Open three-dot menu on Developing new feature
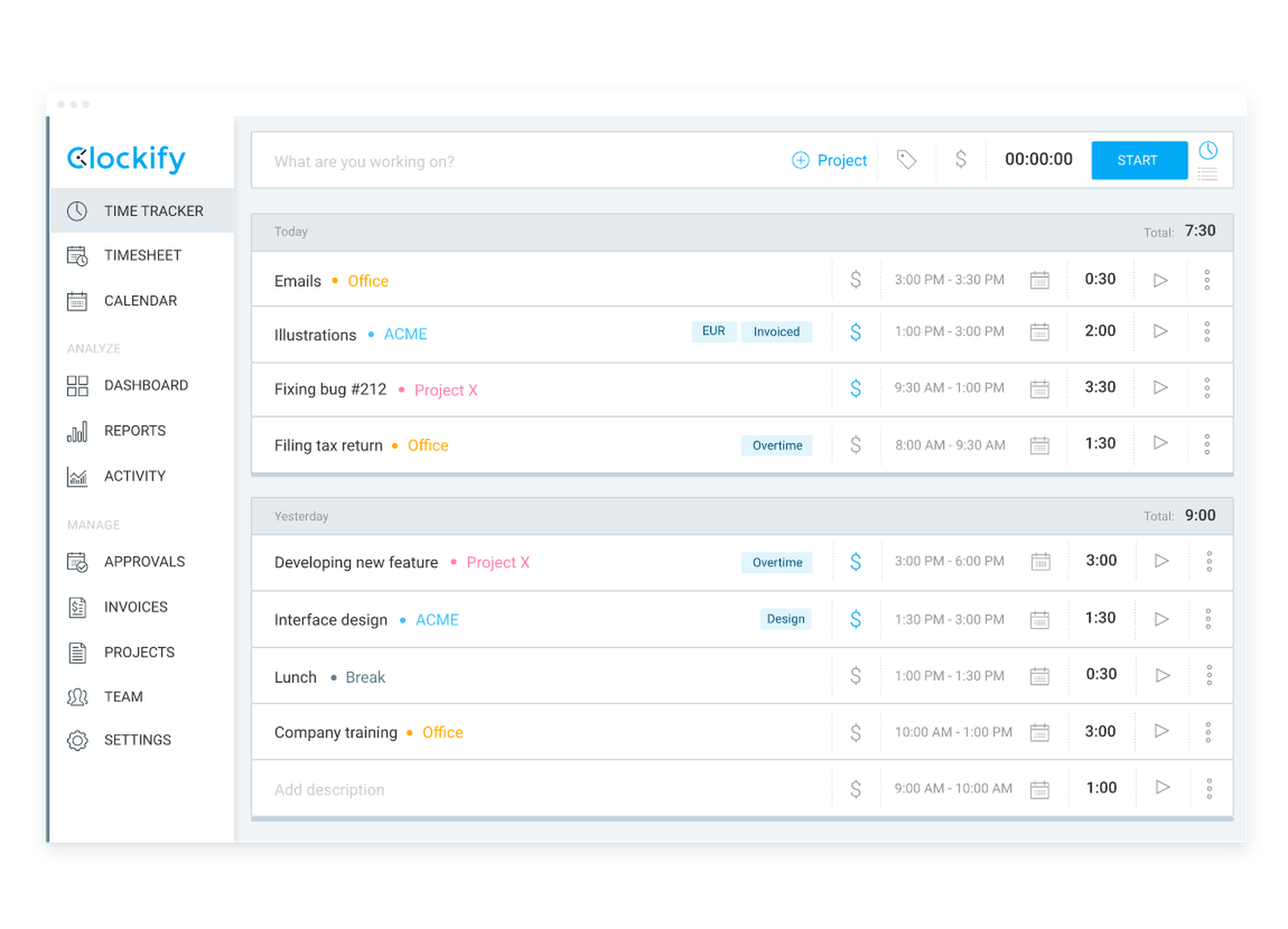The width and height of the screenshot is (1288, 929). tap(1208, 561)
